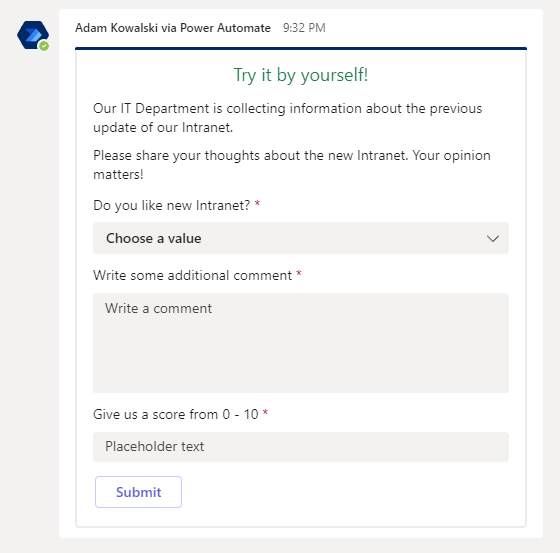Click sender name Adam Kowalski via Power Automate

(x=173, y=28)
